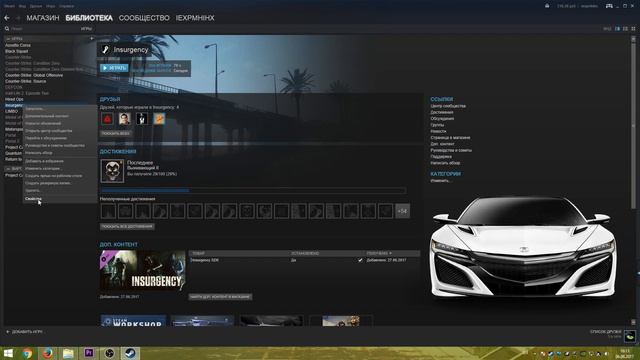Open the dark silhouette friend avatar
The height and width of the screenshot is (360, 640).
click(142, 119)
